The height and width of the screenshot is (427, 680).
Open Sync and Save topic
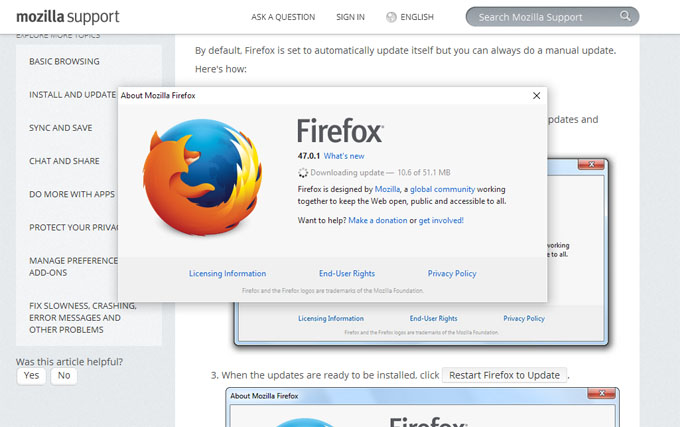(x=61, y=128)
